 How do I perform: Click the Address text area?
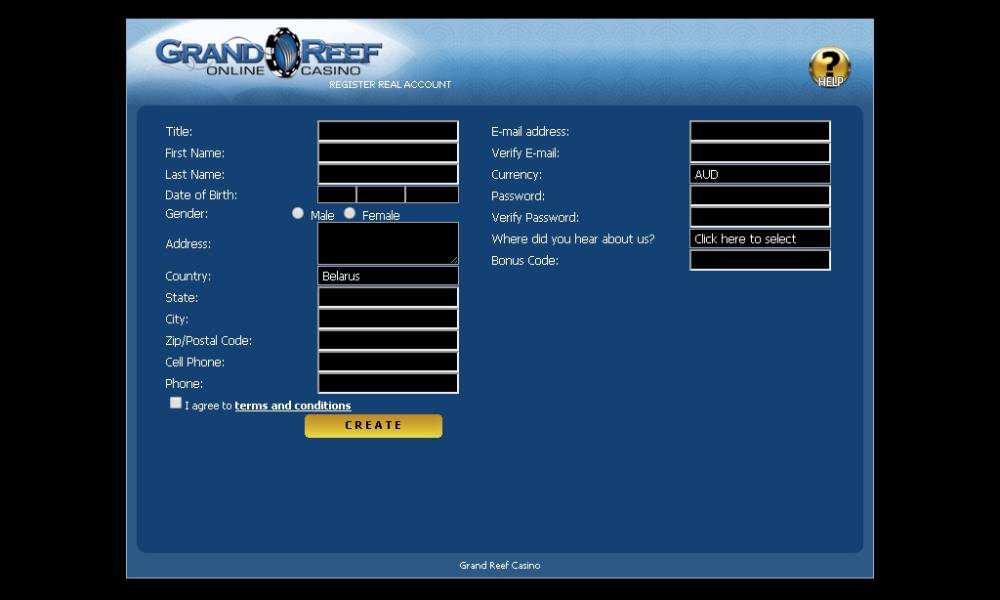[x=388, y=243]
